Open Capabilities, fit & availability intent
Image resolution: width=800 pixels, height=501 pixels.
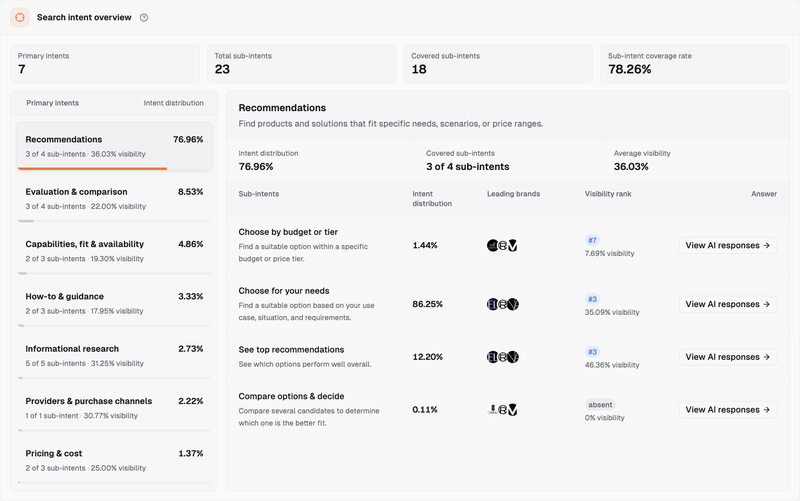pos(114,251)
